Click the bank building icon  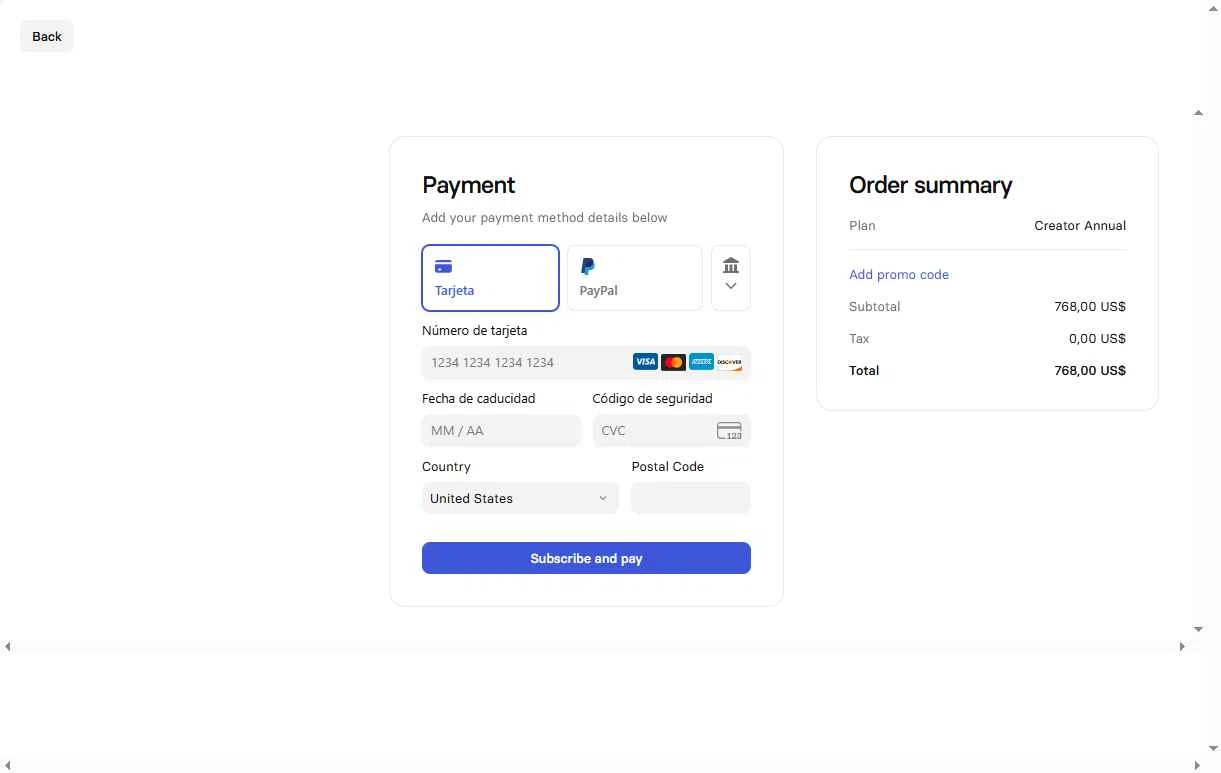[731, 265]
